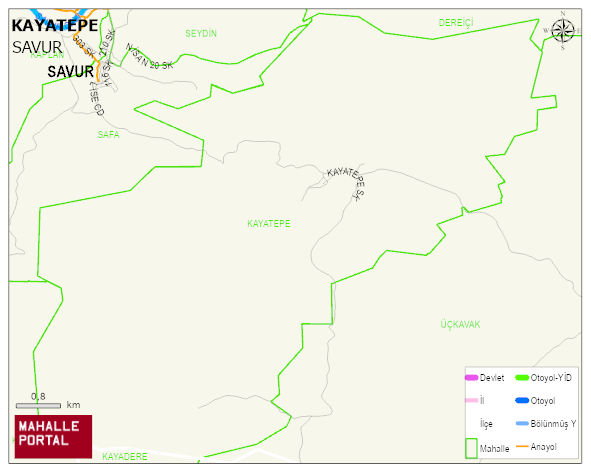Viewport: 591px width, 472px height.
Task: Click the KAYADERE neighborhood label
Action: (125, 457)
